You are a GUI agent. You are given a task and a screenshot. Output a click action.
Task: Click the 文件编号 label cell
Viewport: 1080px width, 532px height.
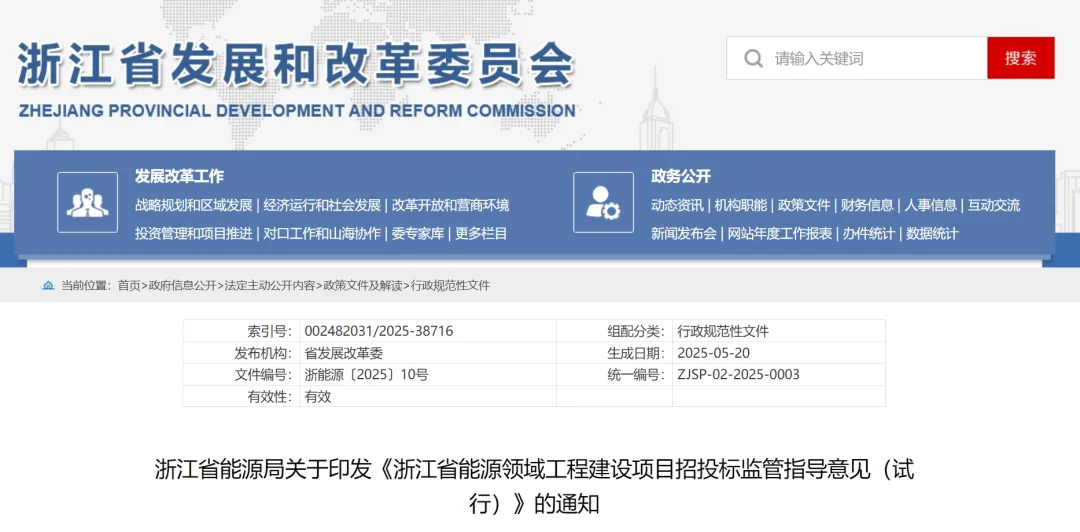(242, 375)
